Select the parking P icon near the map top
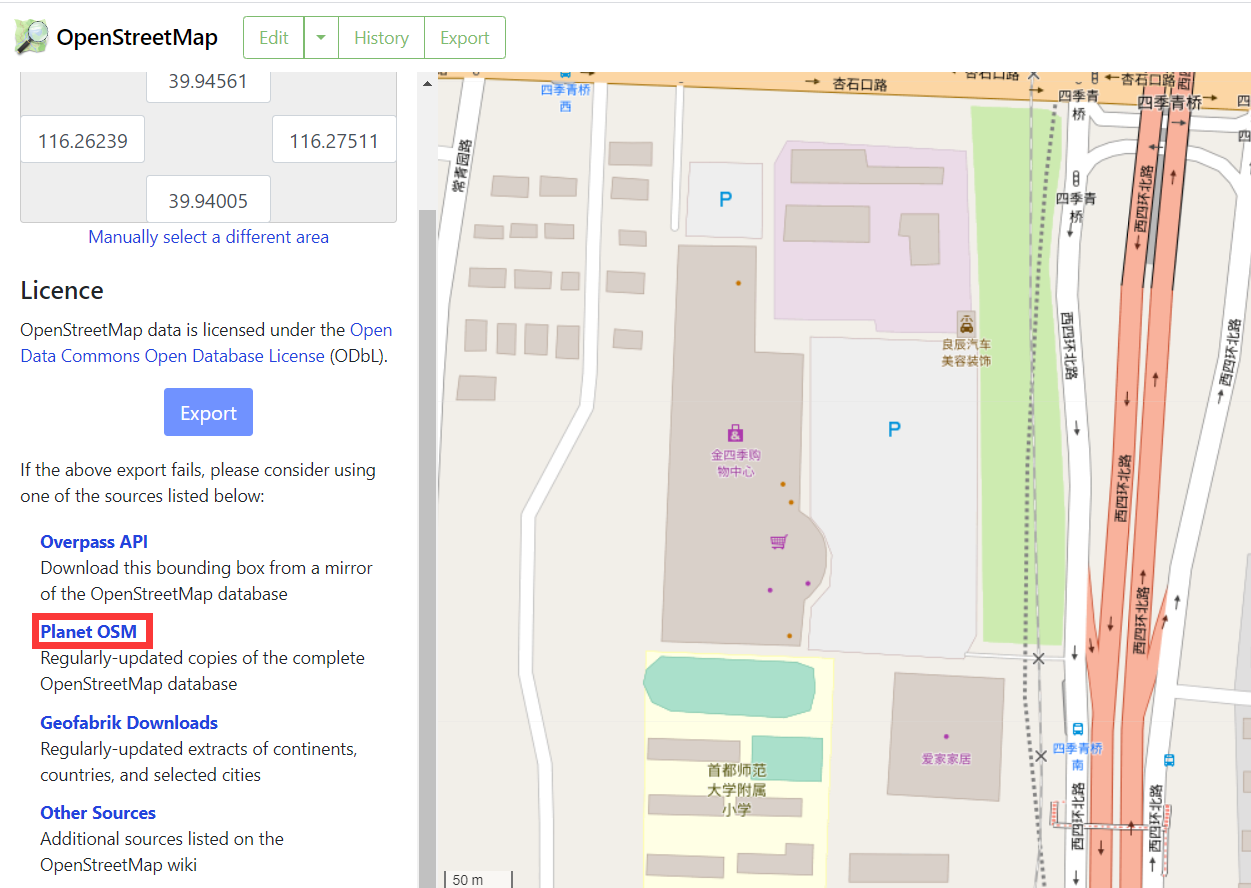The height and width of the screenshot is (888, 1251). (723, 198)
